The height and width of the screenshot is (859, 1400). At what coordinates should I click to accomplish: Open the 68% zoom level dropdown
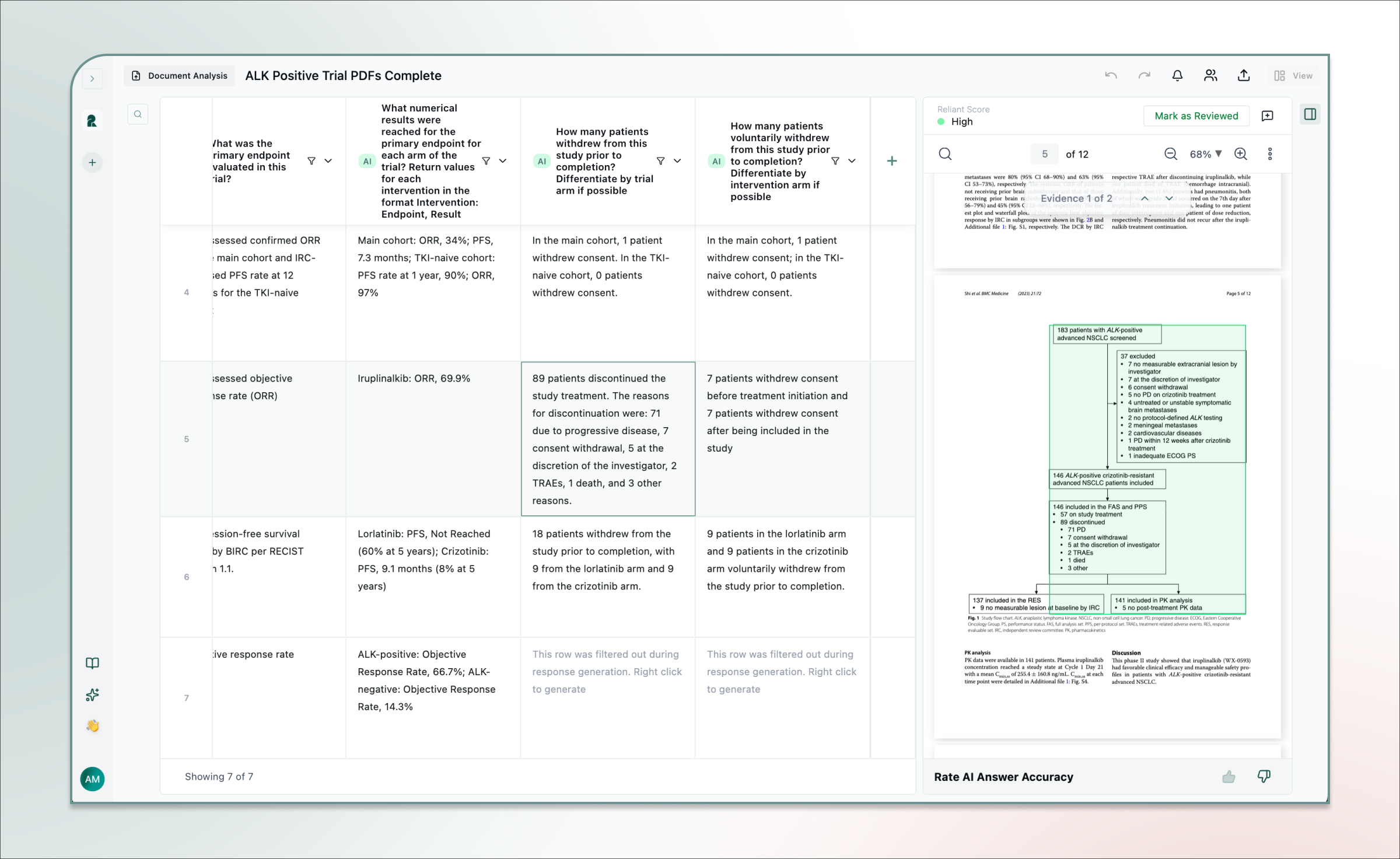click(x=1205, y=154)
